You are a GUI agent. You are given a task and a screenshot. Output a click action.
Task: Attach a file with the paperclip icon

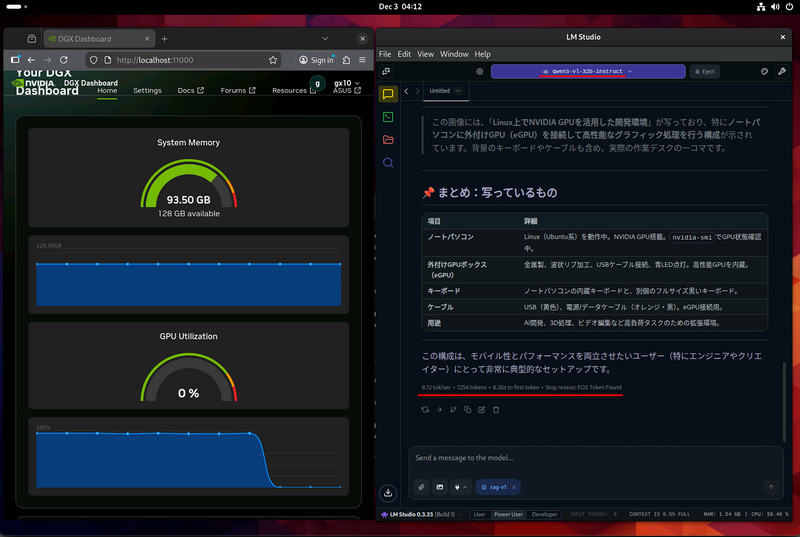pyautogui.click(x=421, y=487)
